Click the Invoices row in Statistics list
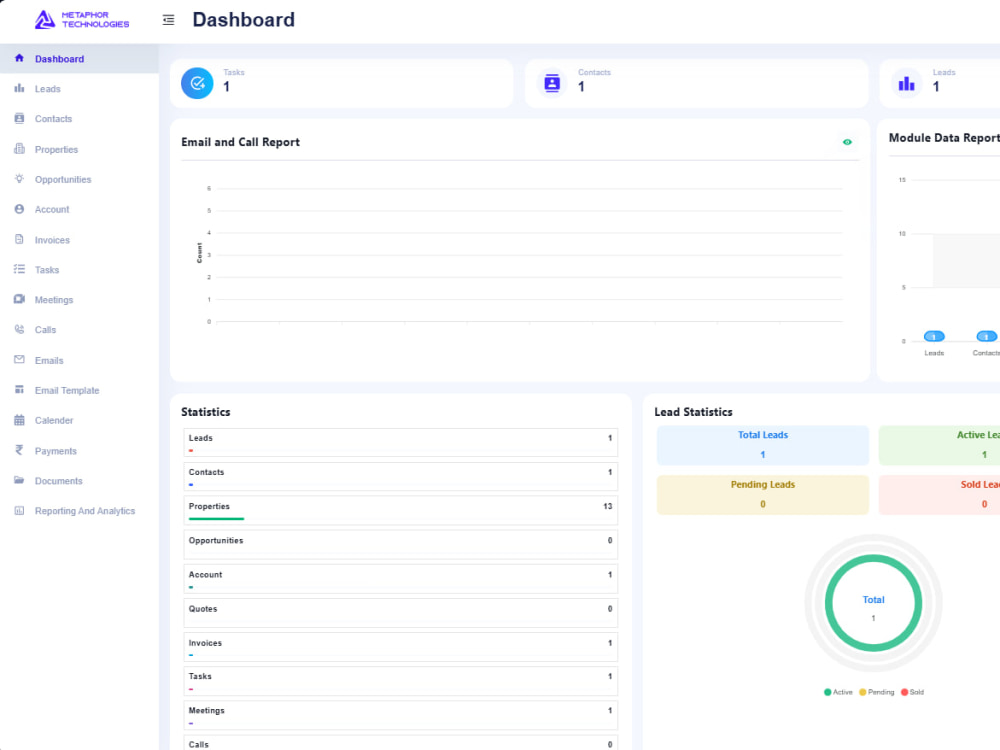Viewport: 1000px width, 750px height. [401, 647]
